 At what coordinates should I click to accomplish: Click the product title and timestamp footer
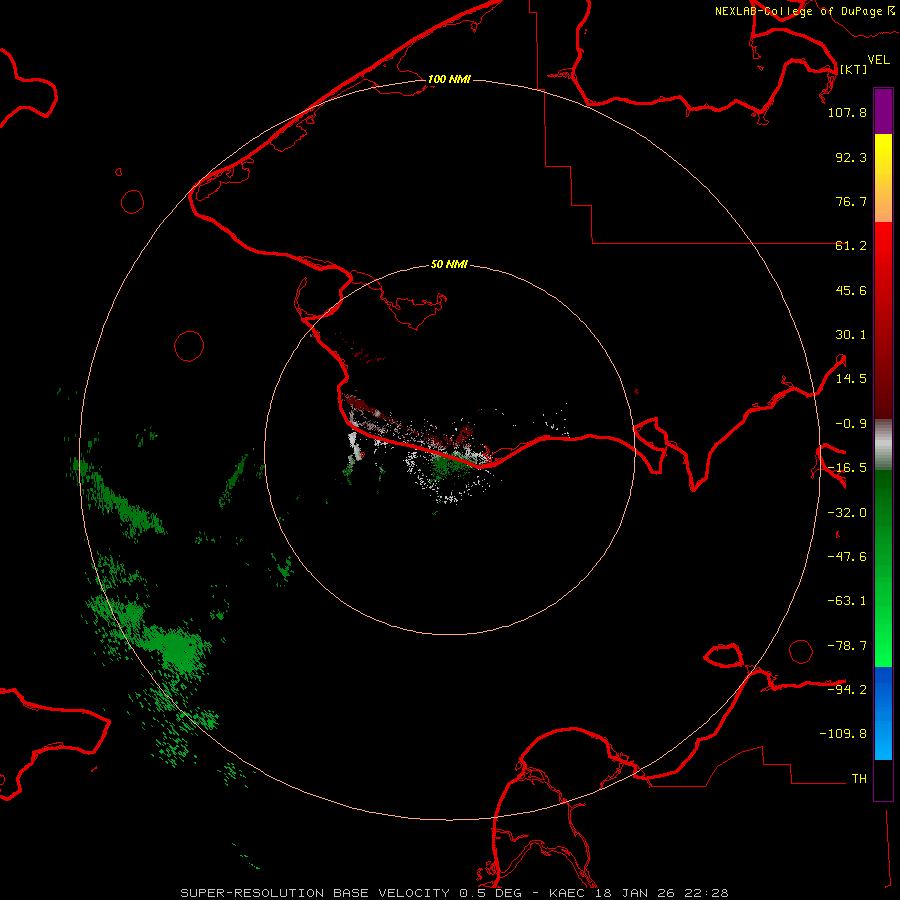pos(455,893)
